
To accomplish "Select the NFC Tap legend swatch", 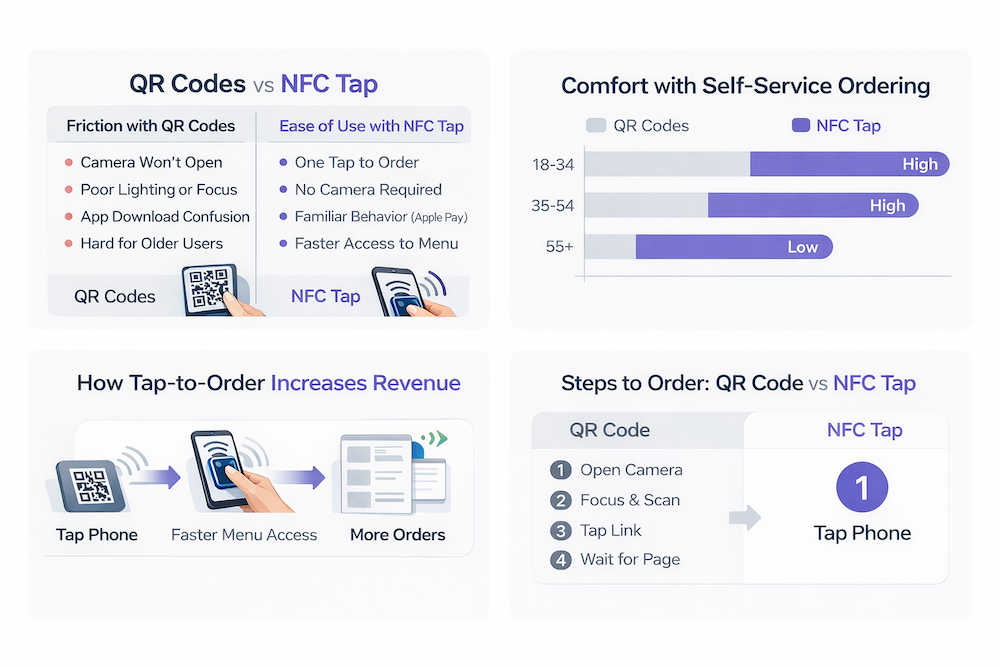I will (800, 126).
